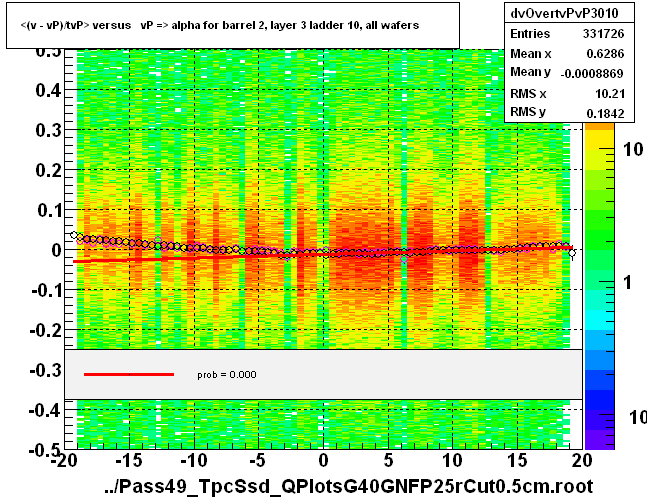Viewport: 647px width, 499px height.
Task: Click the plot title text box
Action: 233,26
